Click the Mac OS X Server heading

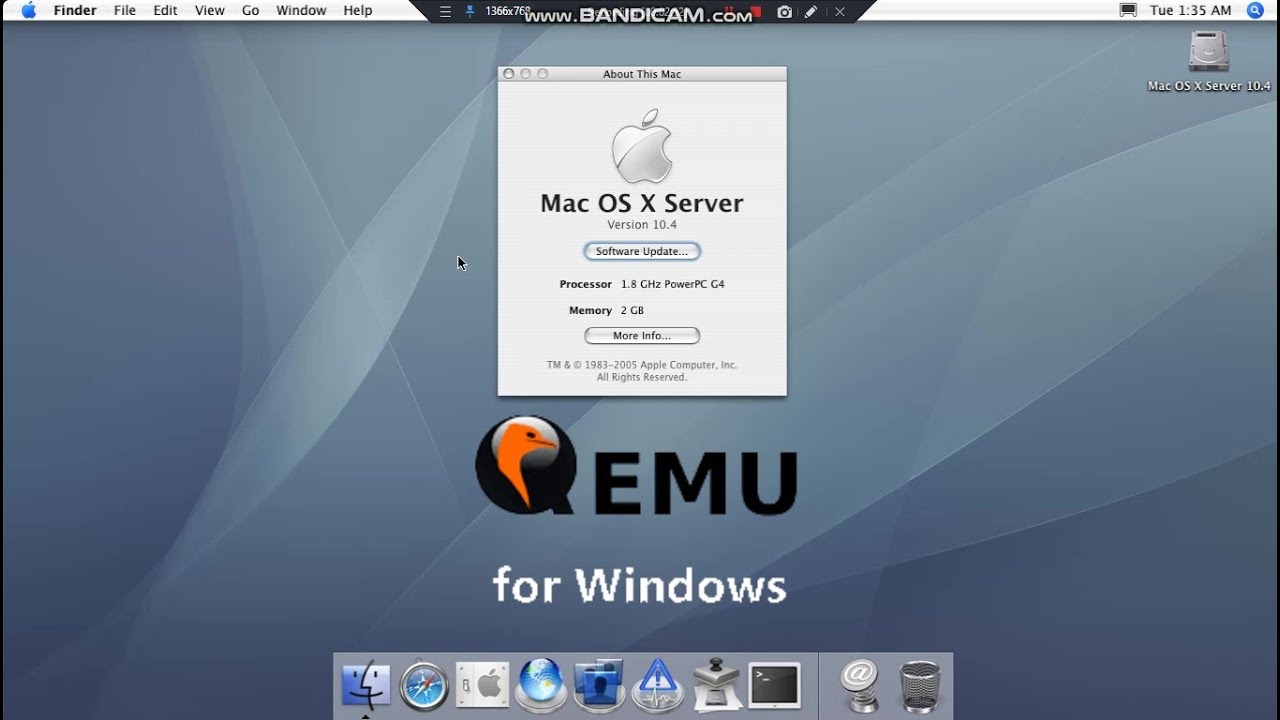click(x=642, y=203)
